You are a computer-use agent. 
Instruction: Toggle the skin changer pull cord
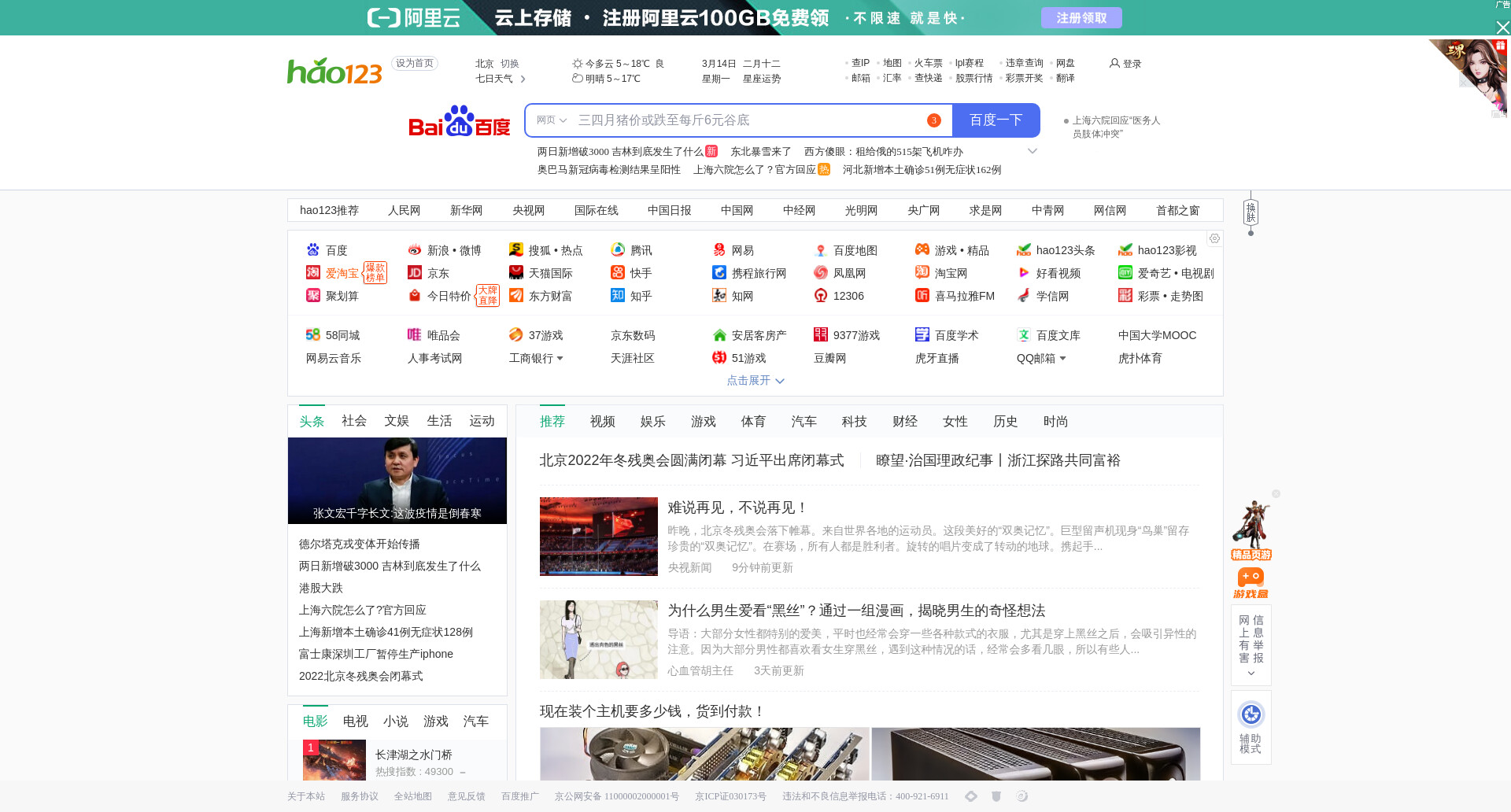[x=1251, y=213]
